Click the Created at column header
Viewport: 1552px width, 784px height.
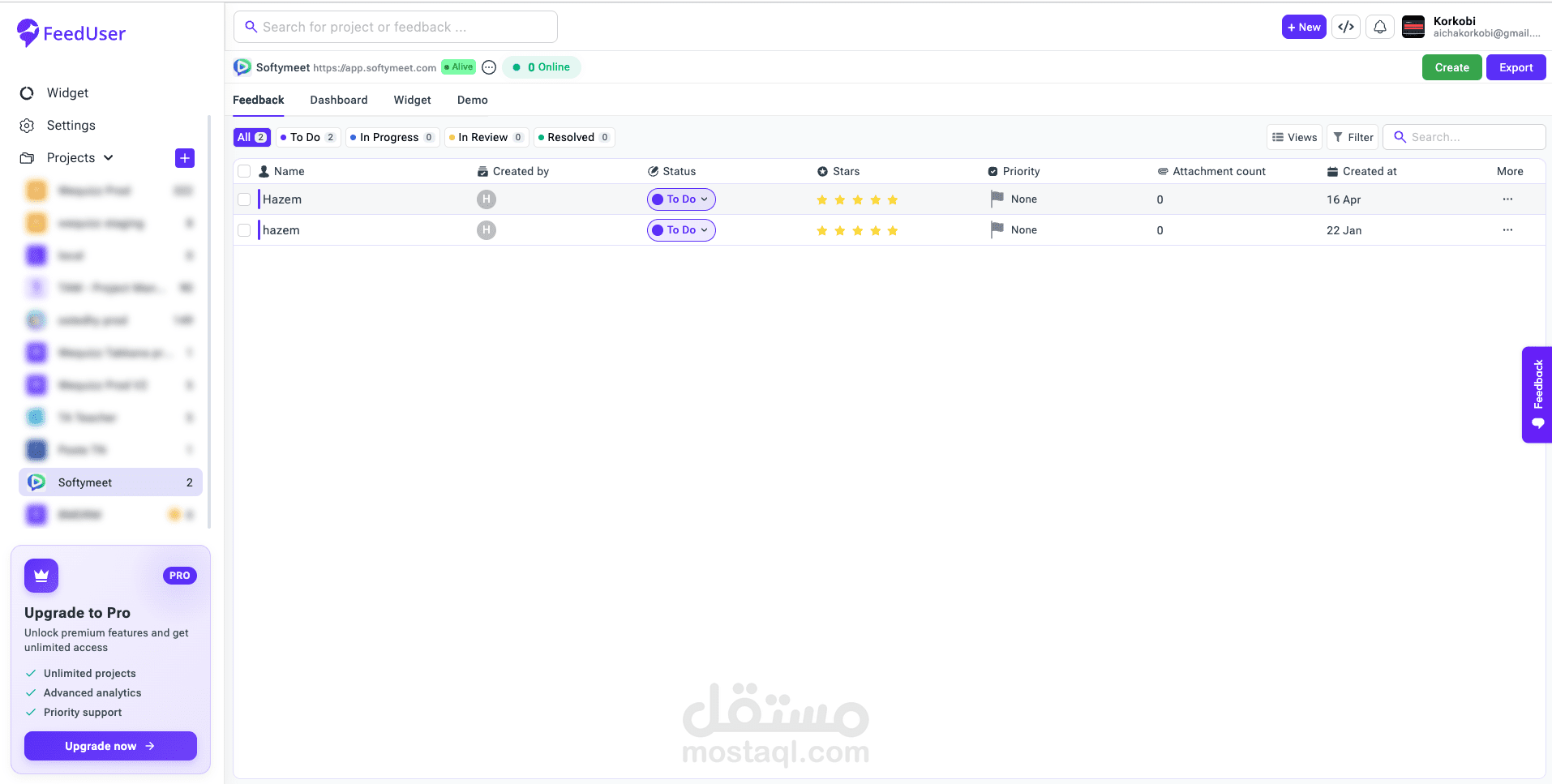pyautogui.click(x=1362, y=171)
